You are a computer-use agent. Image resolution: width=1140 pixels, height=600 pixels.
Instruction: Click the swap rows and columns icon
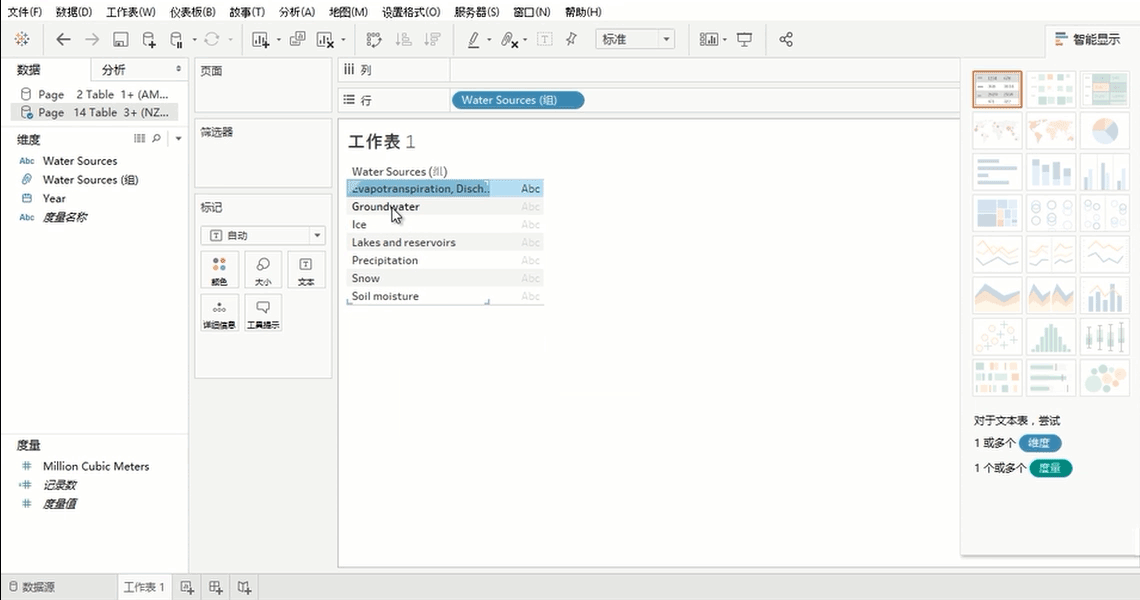[374, 39]
